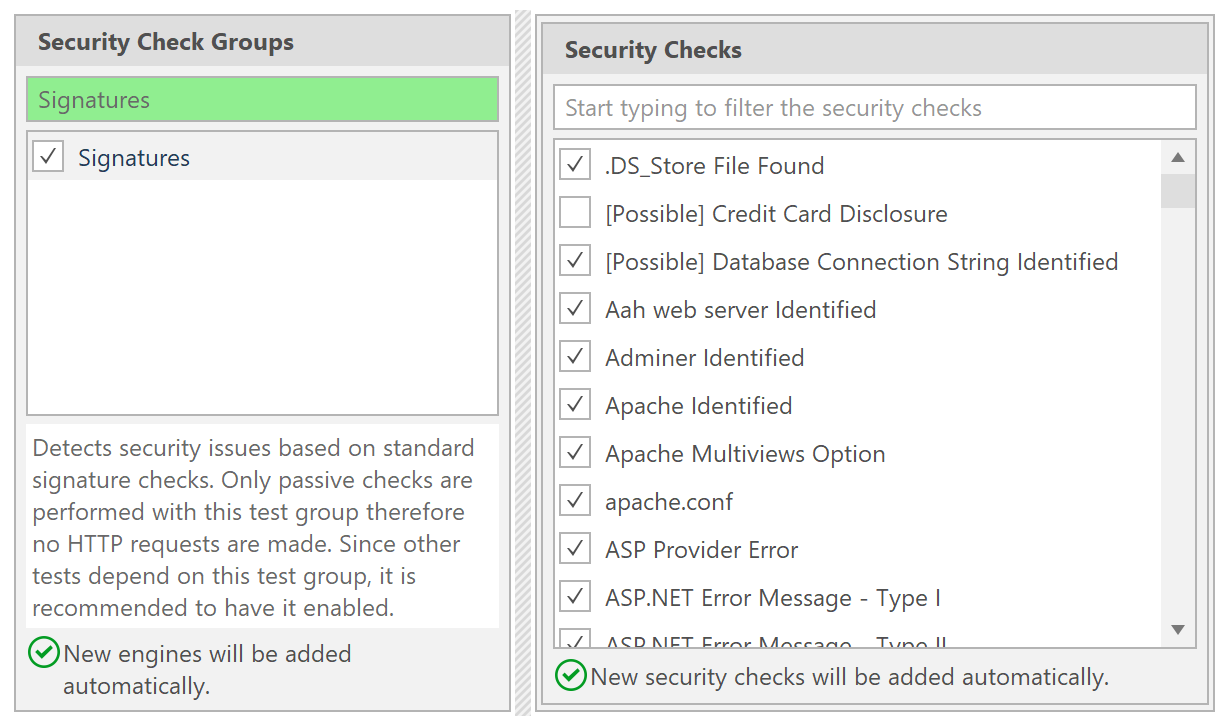Uncheck the .DS_Store File Found check
Image resolution: width=1229 pixels, height=726 pixels.
click(575, 164)
